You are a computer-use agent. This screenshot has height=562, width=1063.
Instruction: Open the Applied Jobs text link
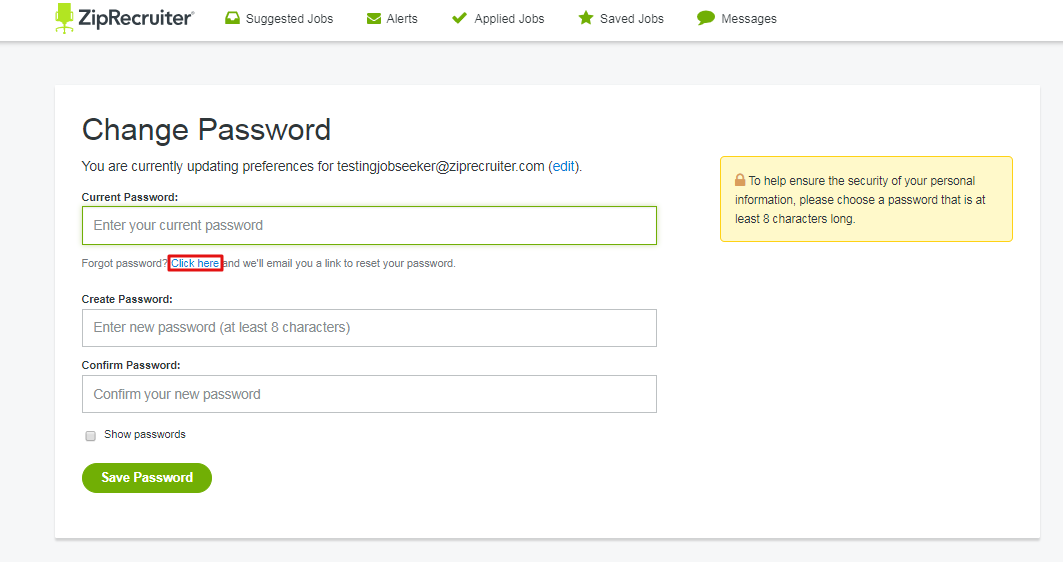pyautogui.click(x=509, y=19)
